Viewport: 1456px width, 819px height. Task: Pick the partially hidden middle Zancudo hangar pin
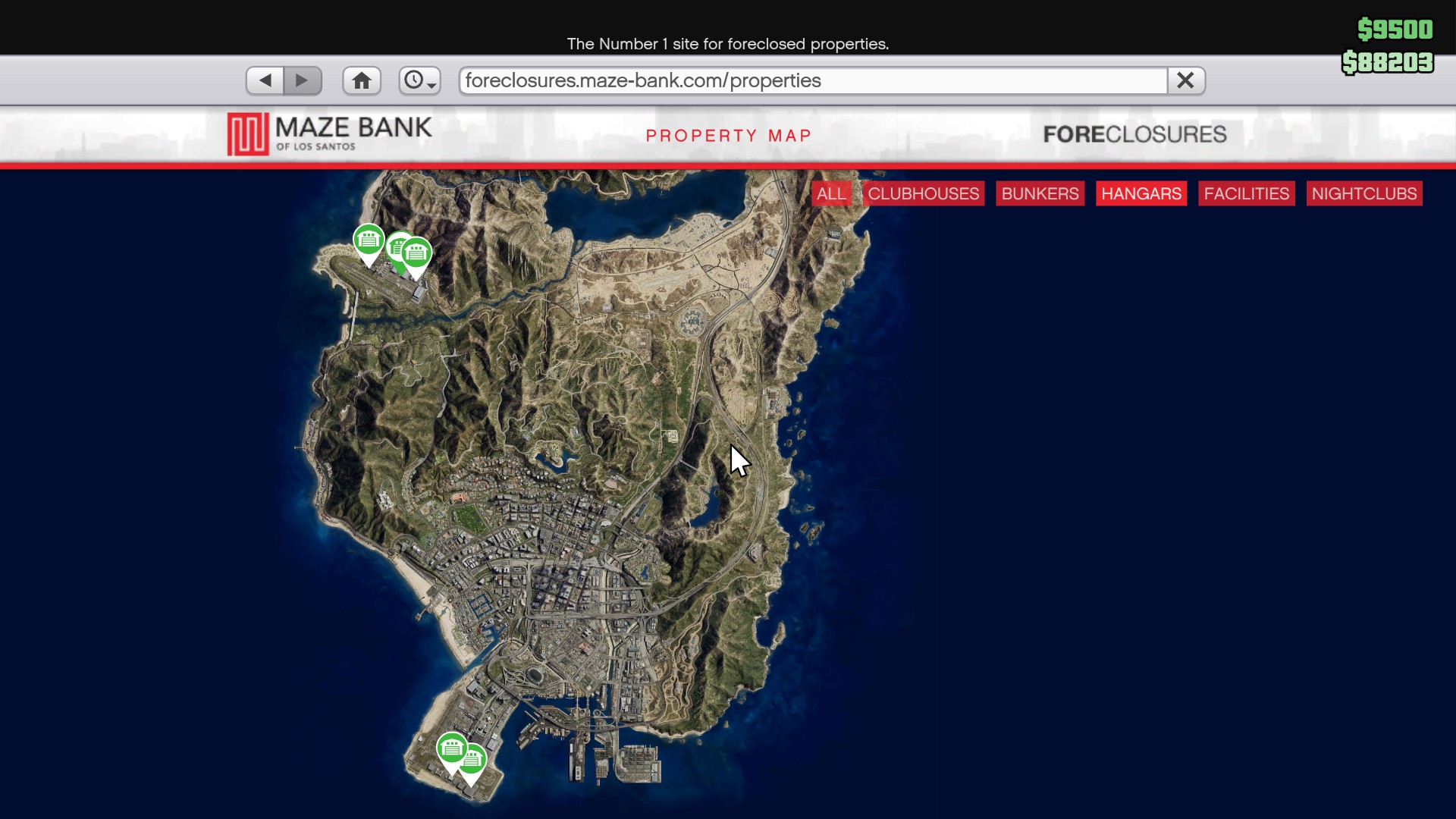coord(394,246)
